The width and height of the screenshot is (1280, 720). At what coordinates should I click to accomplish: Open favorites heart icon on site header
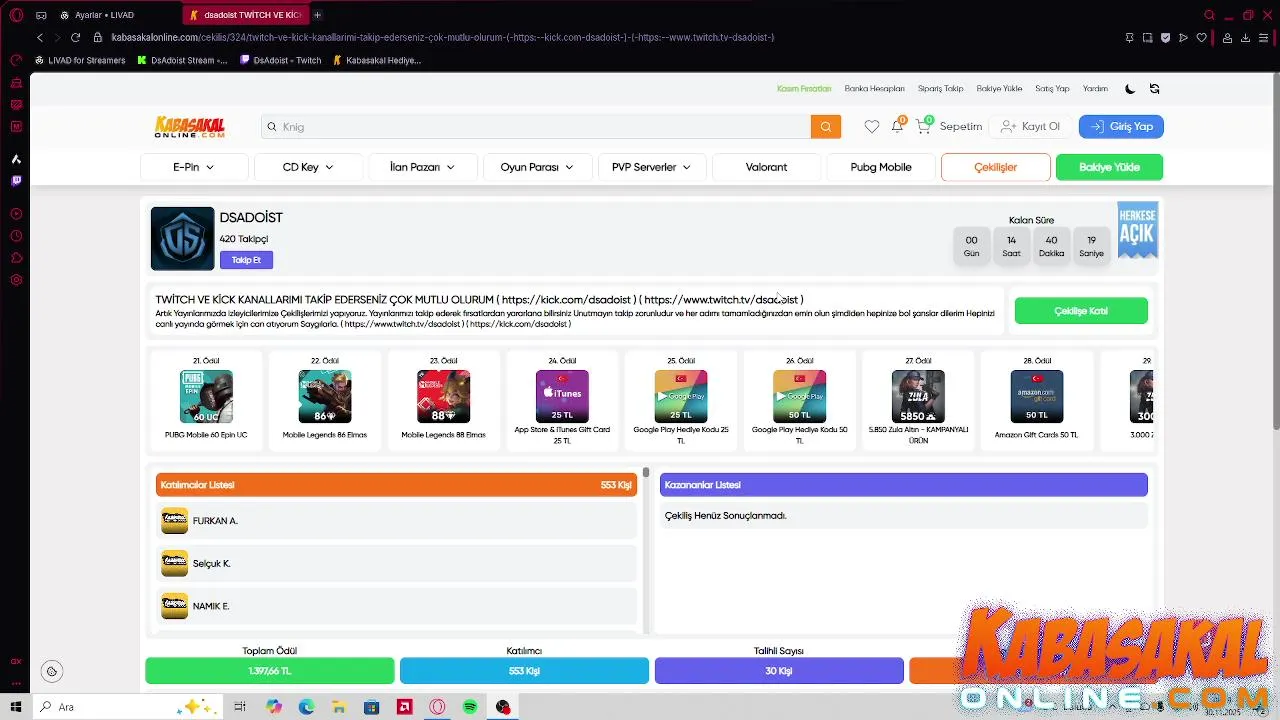click(872, 127)
